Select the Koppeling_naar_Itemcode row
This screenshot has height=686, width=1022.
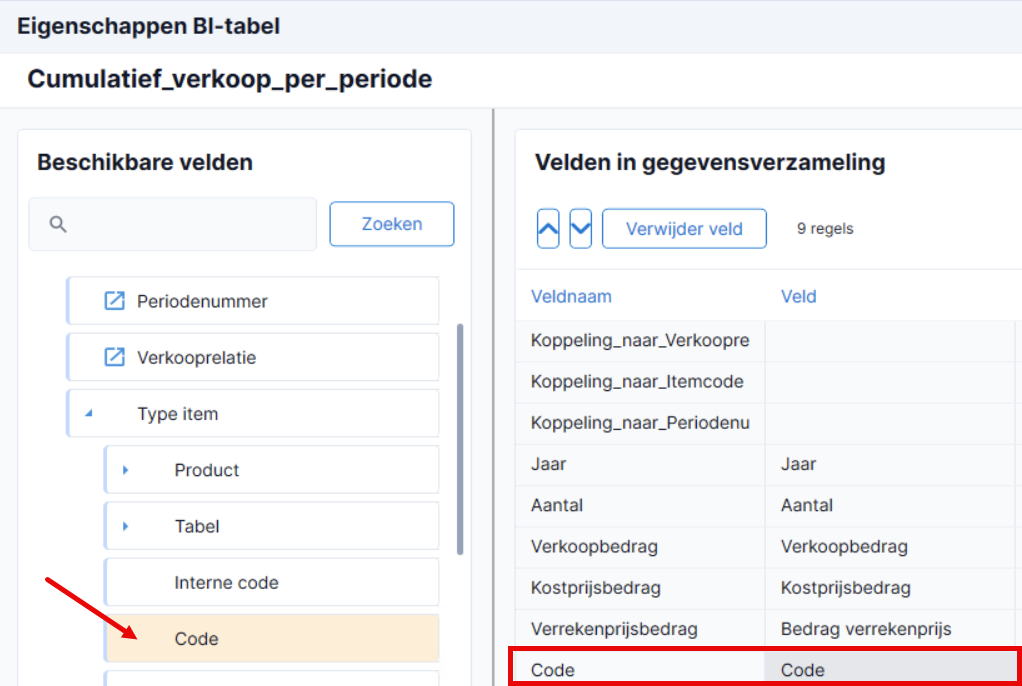(768, 381)
